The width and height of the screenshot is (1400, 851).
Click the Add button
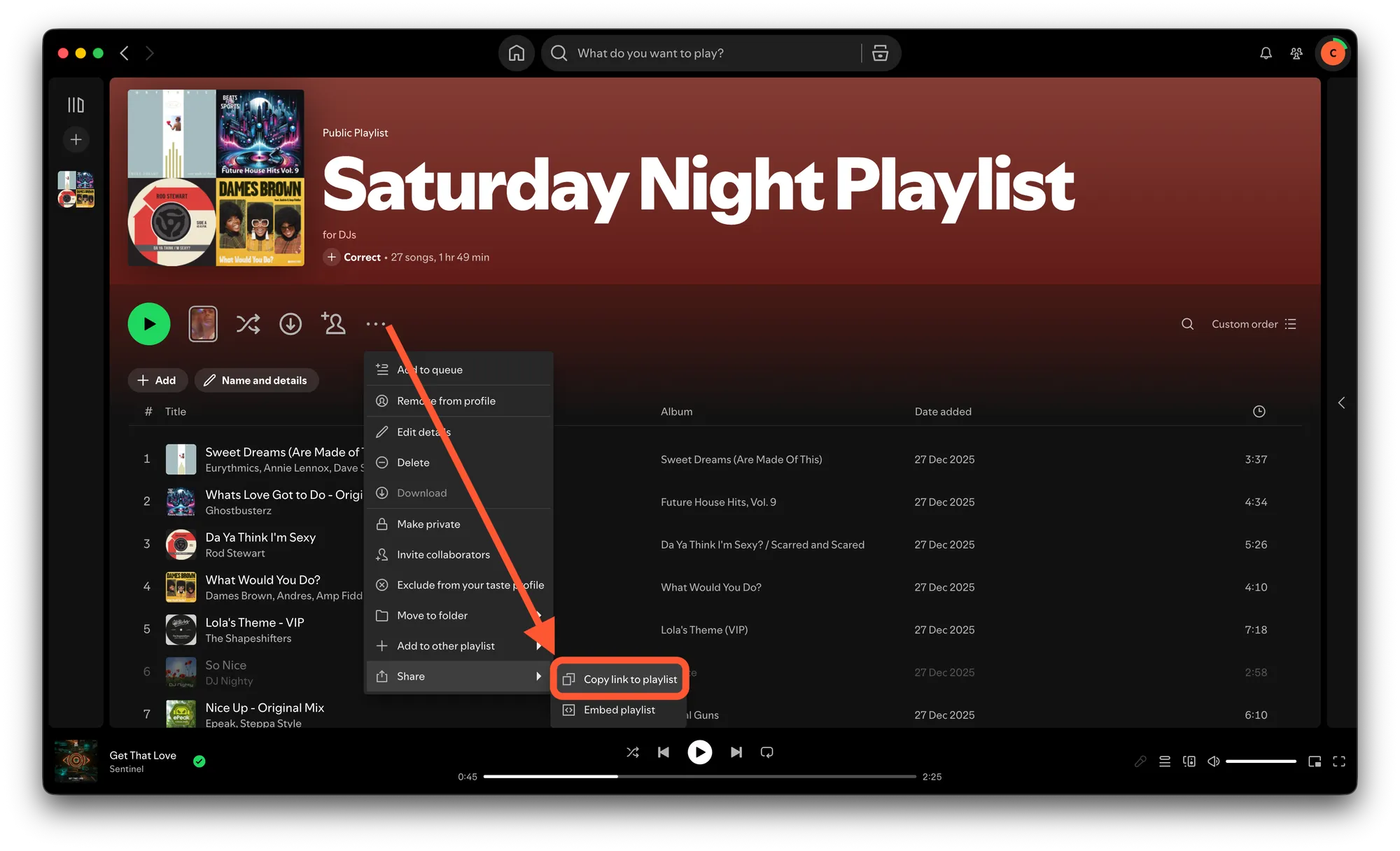point(157,380)
